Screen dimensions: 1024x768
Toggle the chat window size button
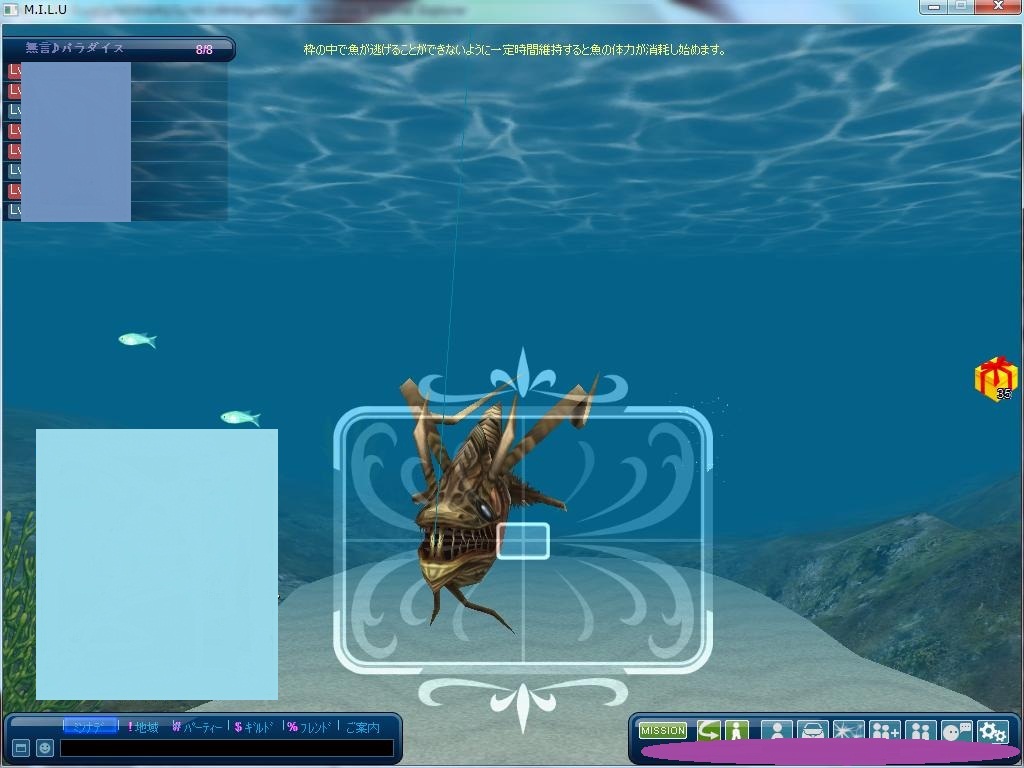point(21,747)
